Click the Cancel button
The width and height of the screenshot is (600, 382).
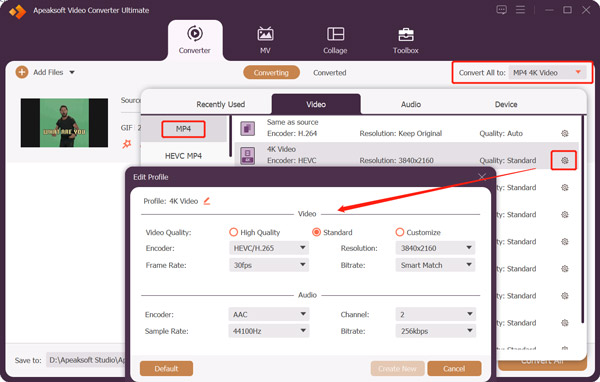[454, 369]
